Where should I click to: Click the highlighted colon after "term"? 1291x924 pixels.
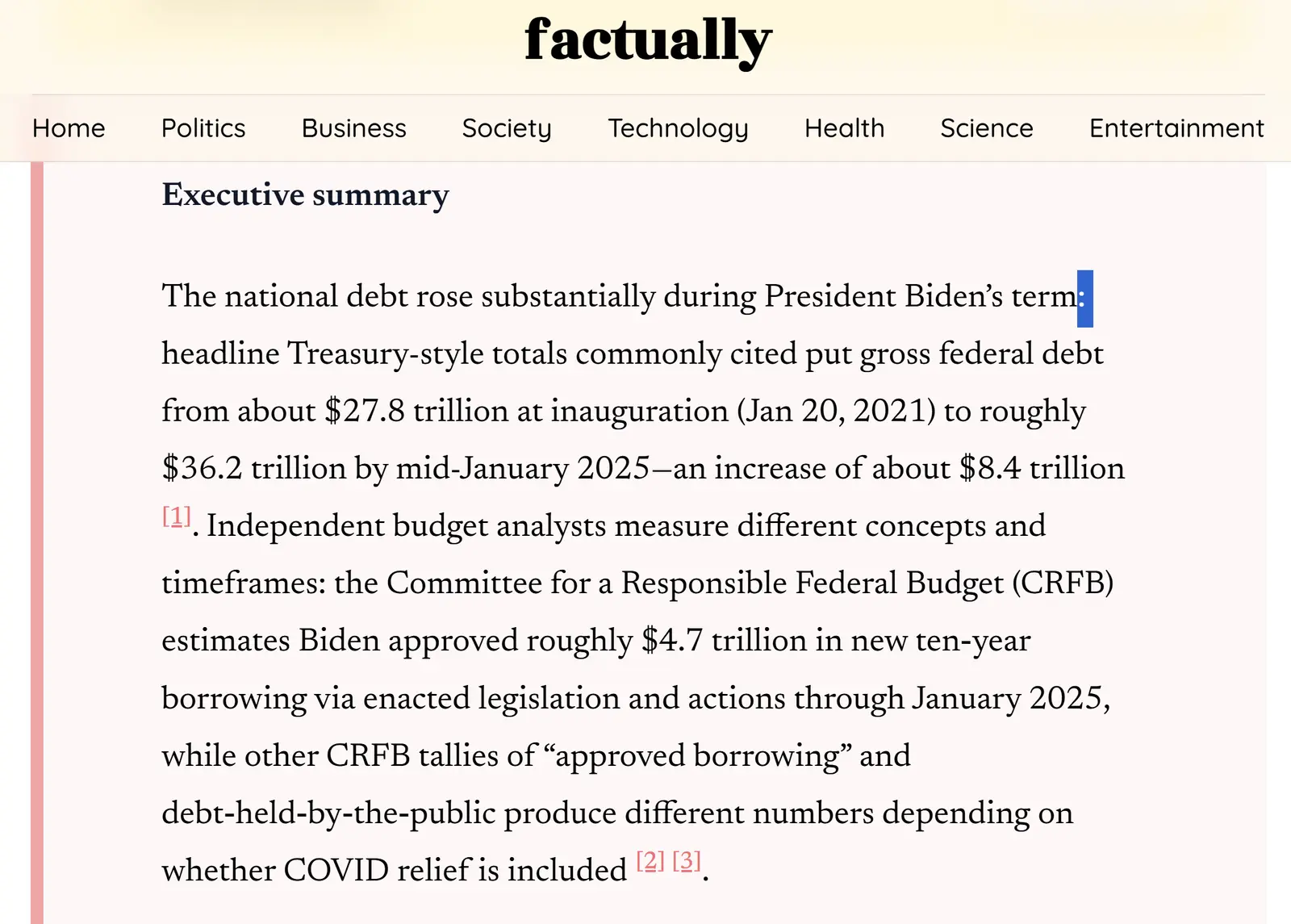1085,299
